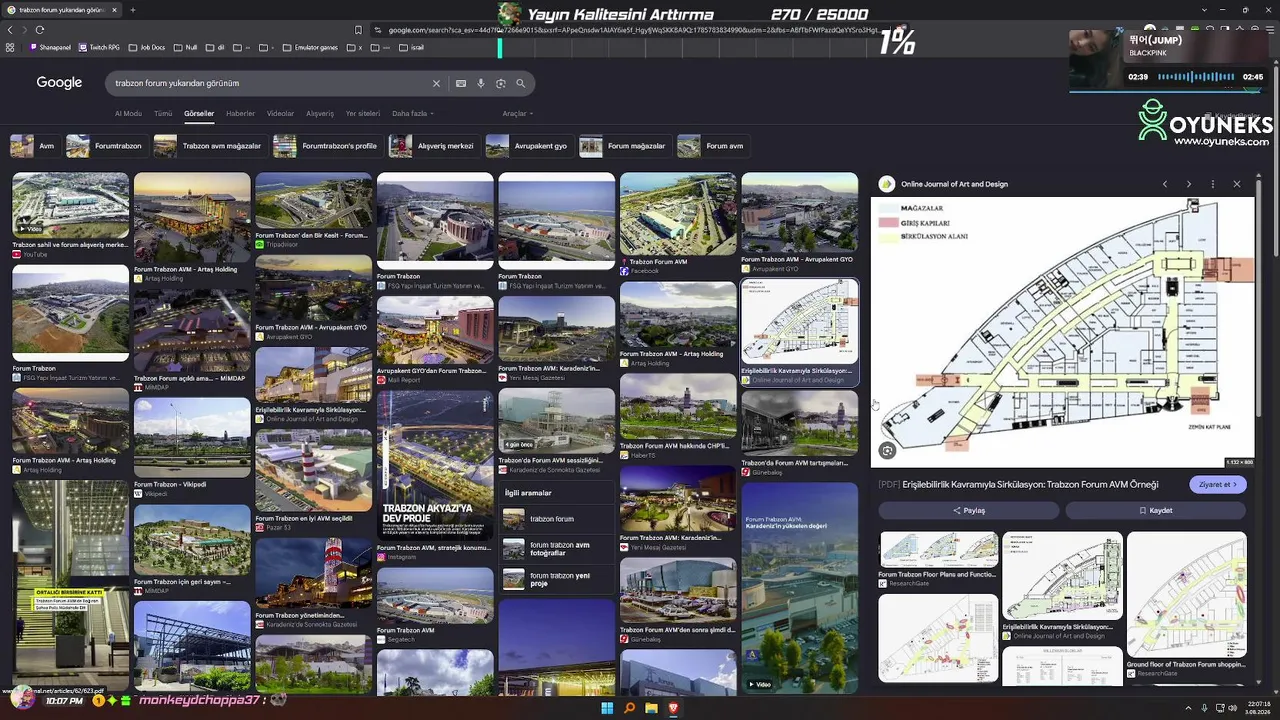Select related search 'trabzon forum'
The width and height of the screenshot is (1280, 720).
tap(556, 519)
